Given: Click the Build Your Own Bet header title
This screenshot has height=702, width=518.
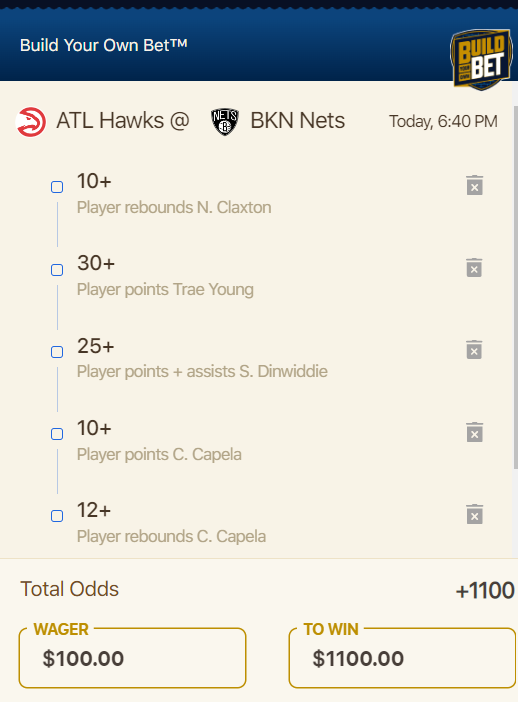Looking at the screenshot, I should [103, 45].
